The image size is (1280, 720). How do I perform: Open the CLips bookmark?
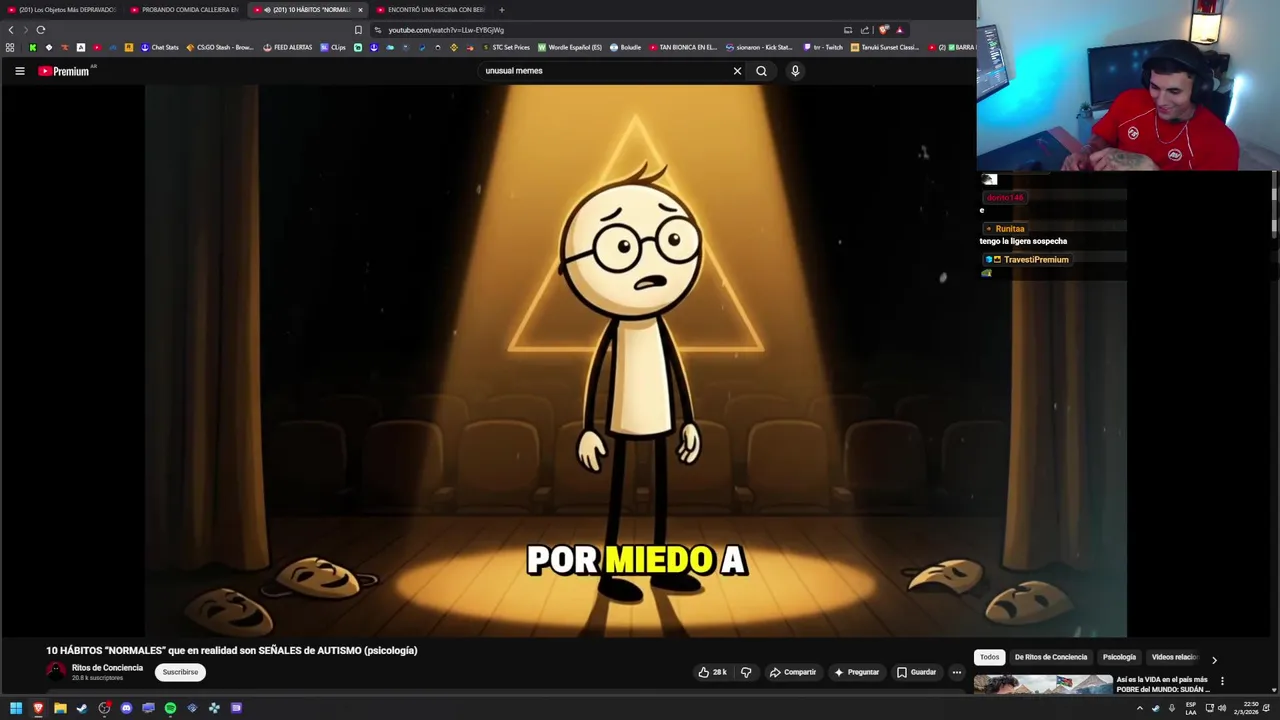333,47
